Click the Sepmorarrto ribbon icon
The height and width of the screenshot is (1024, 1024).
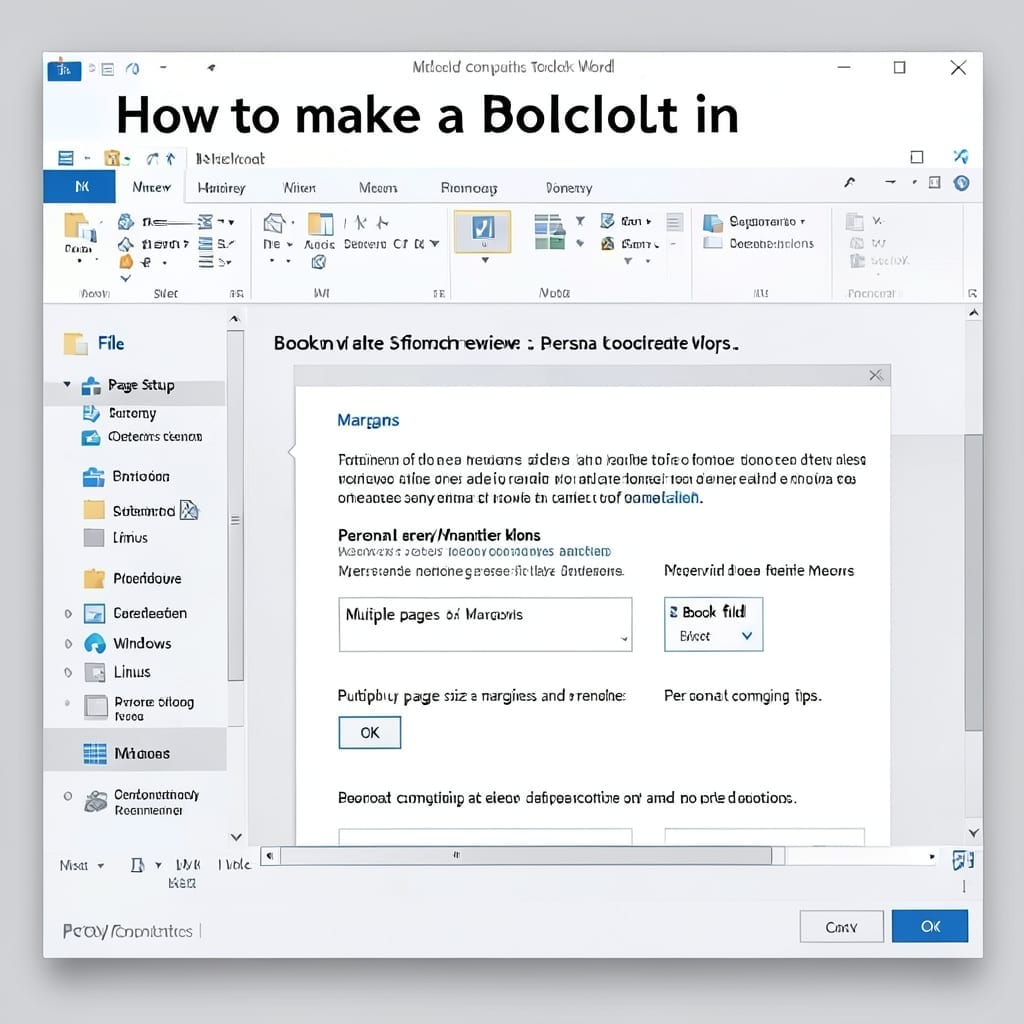[712, 222]
